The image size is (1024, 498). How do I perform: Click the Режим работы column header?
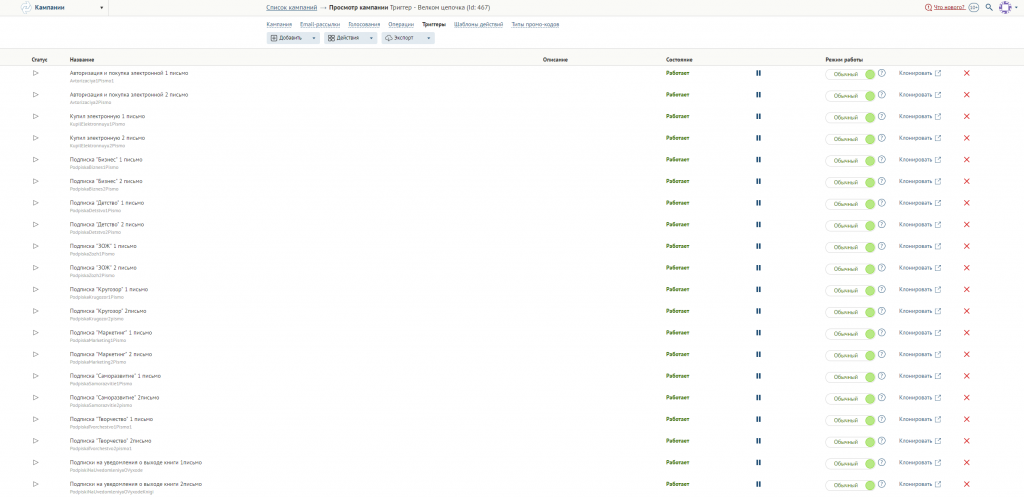point(844,59)
